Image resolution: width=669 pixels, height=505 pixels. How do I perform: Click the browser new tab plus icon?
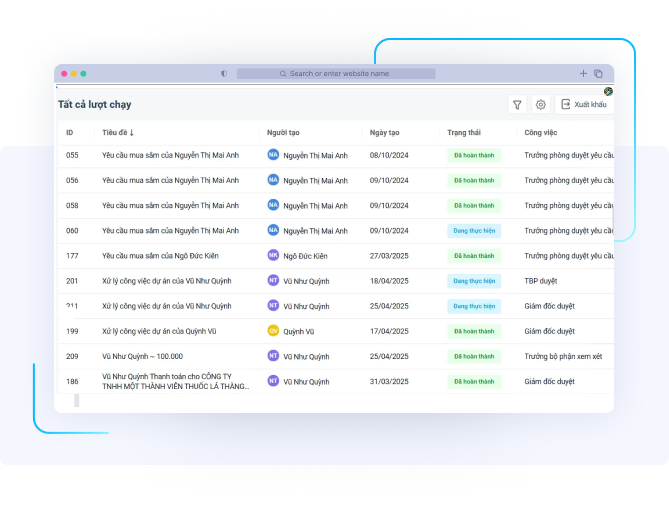pos(584,73)
